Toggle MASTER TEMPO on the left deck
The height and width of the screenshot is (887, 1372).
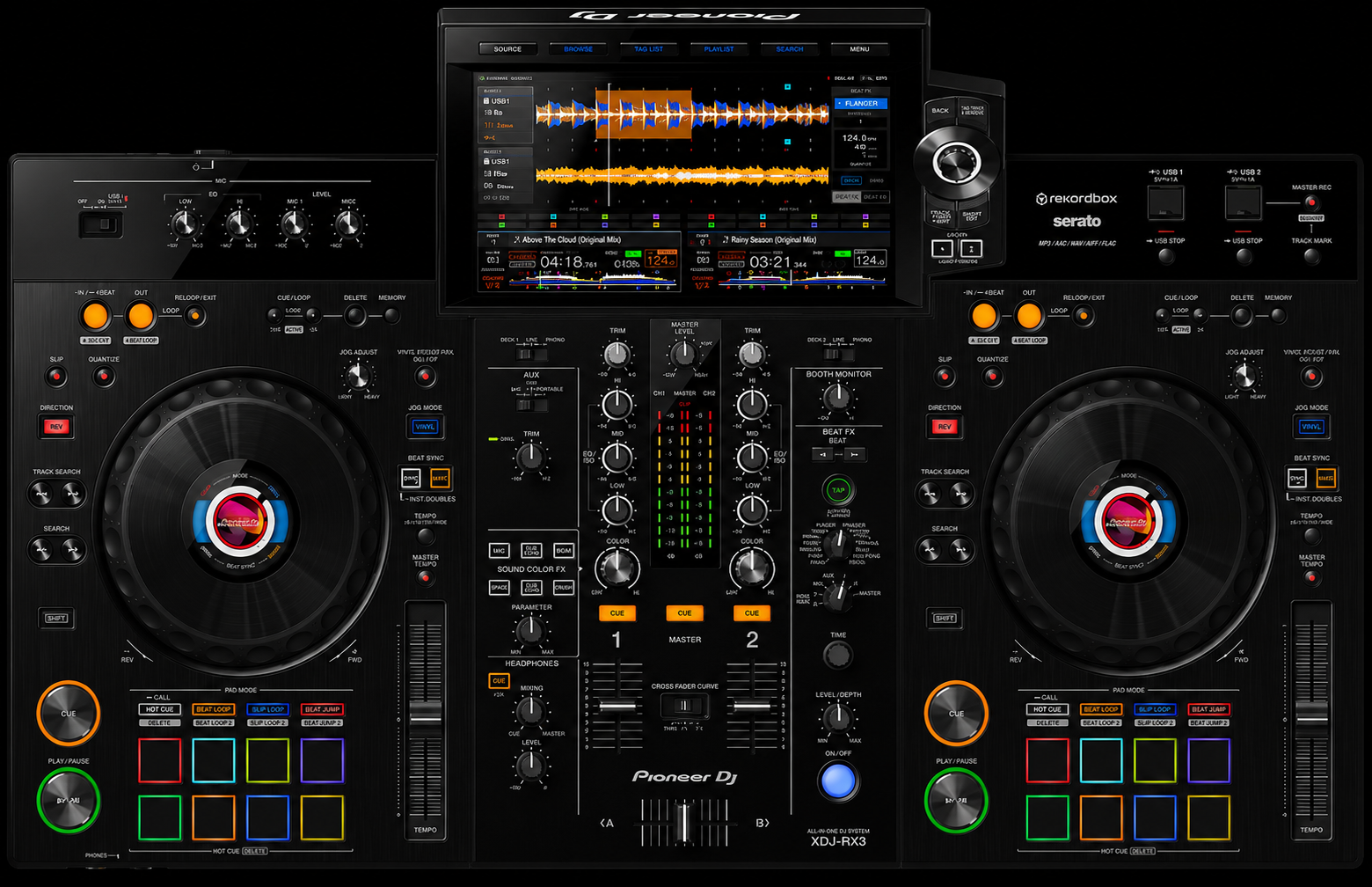[425, 578]
